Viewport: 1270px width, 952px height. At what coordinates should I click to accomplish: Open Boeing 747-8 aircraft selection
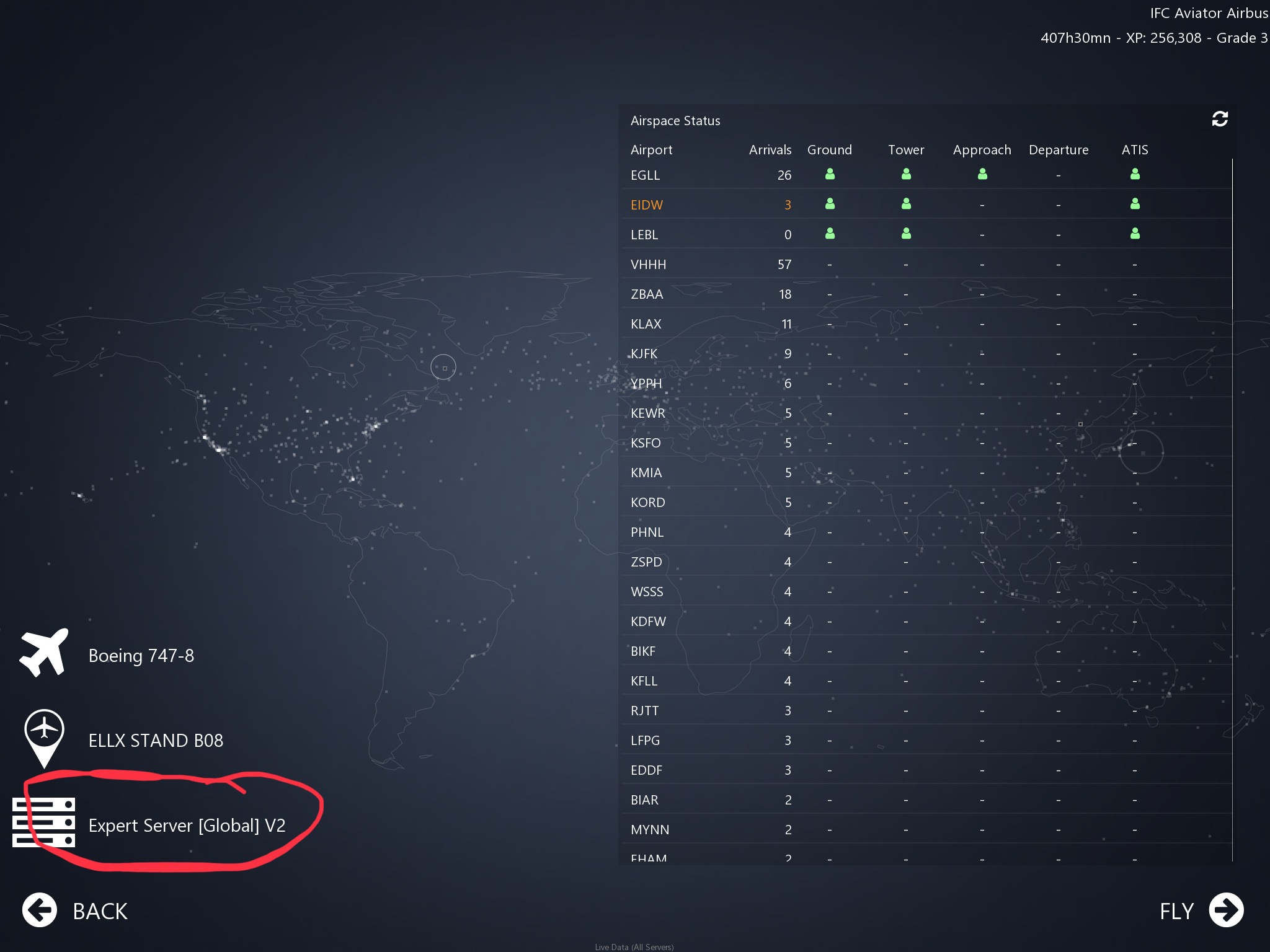(x=141, y=656)
